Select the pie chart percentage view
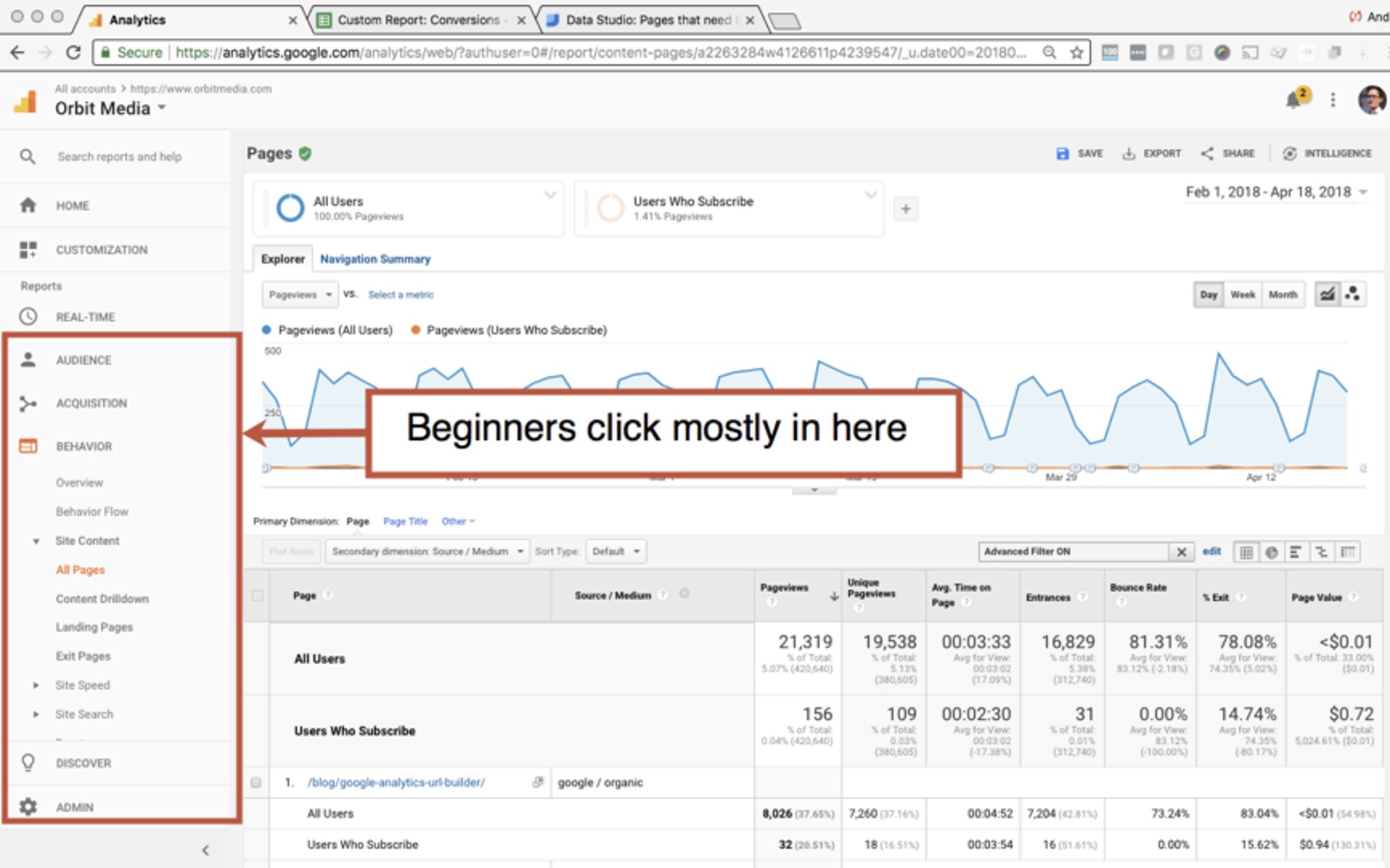 (x=1271, y=552)
